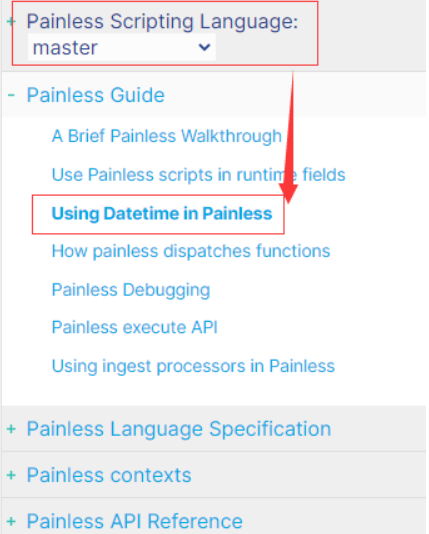Click the chevron arrow on the master selector
Image resolution: width=429 pixels, height=534 pixels.
pos(204,47)
